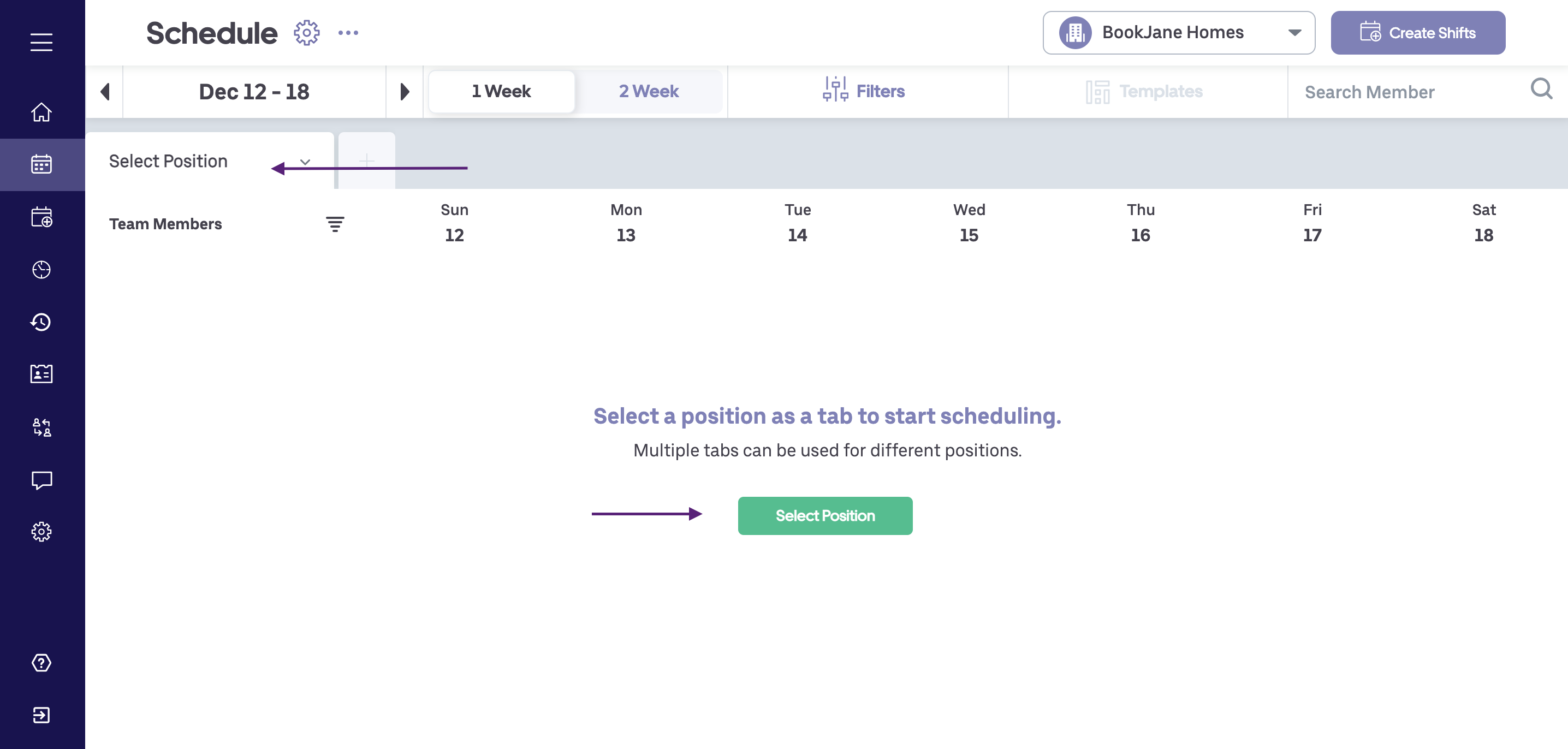The height and width of the screenshot is (749, 1568).
Task: Open the chat messages icon in sidebar
Action: click(x=41, y=480)
